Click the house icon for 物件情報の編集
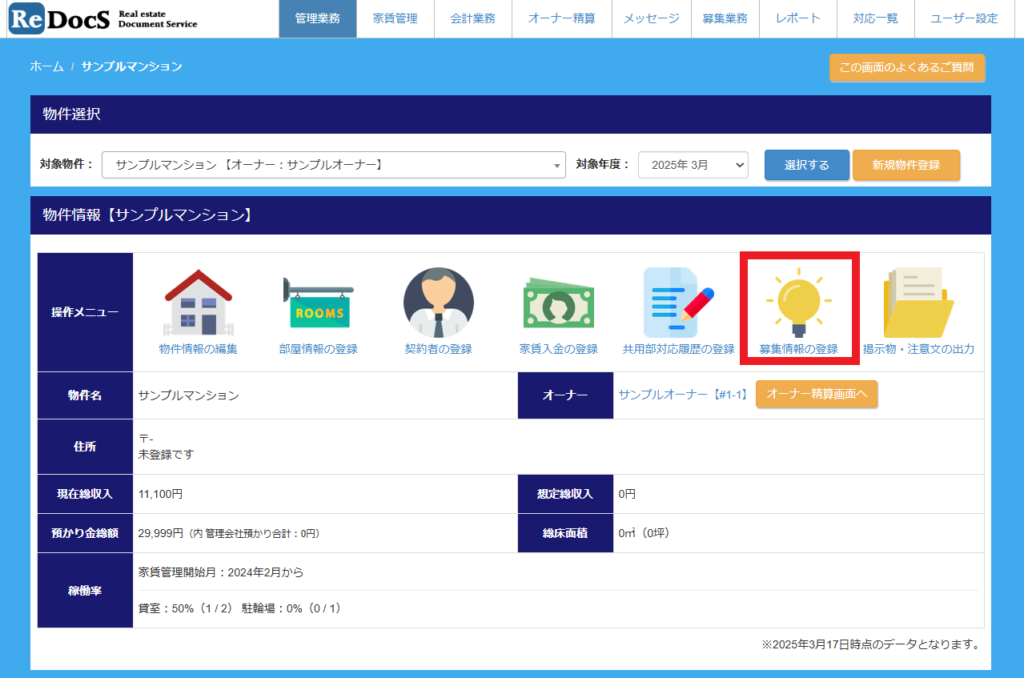The width and height of the screenshot is (1024, 678). pos(198,302)
